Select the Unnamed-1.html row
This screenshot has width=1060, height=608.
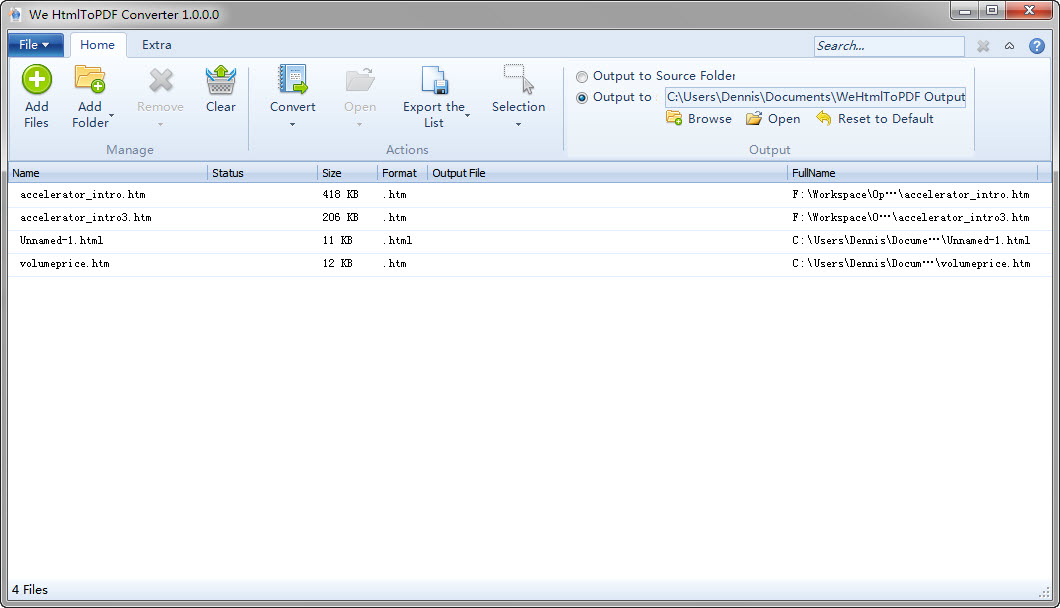[529, 241]
